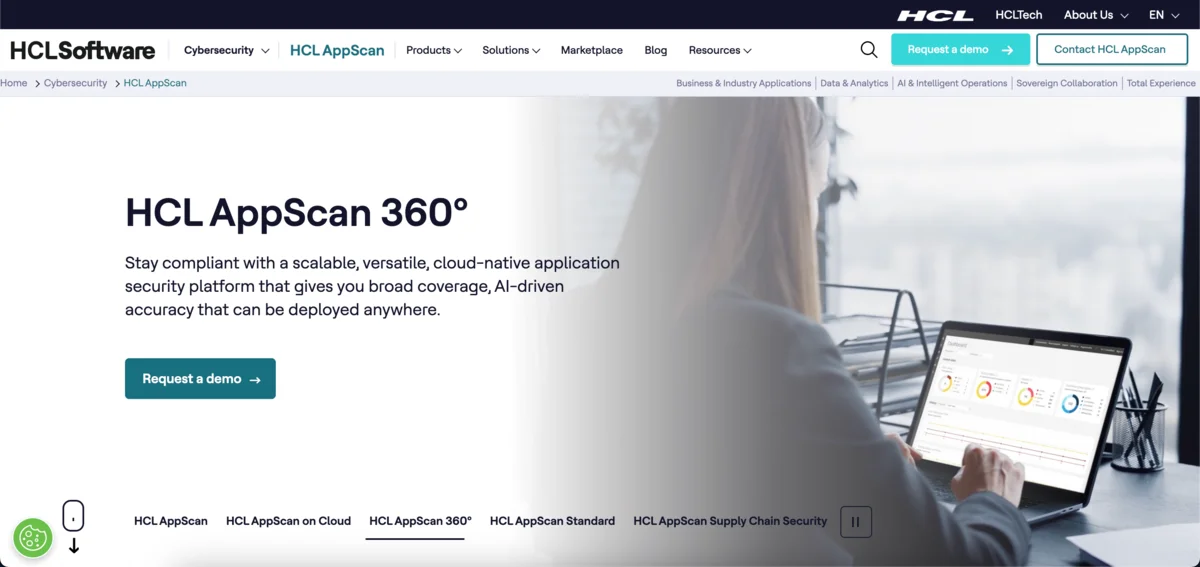Expand the Cybersecurity dropdown
This screenshot has width=1200, height=567.
tap(227, 50)
